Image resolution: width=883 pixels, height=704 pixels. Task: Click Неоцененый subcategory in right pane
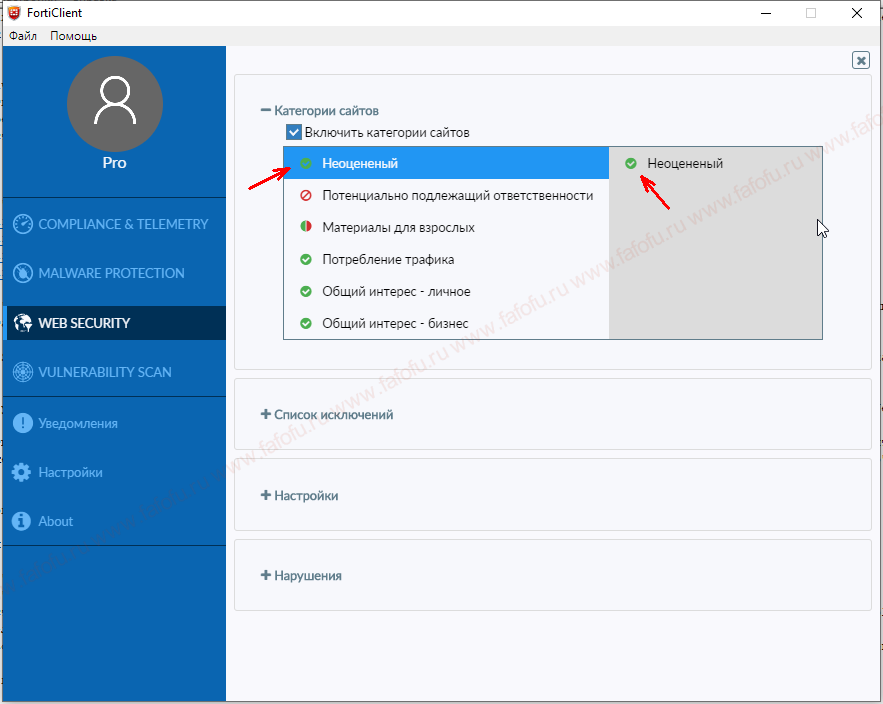(685, 163)
